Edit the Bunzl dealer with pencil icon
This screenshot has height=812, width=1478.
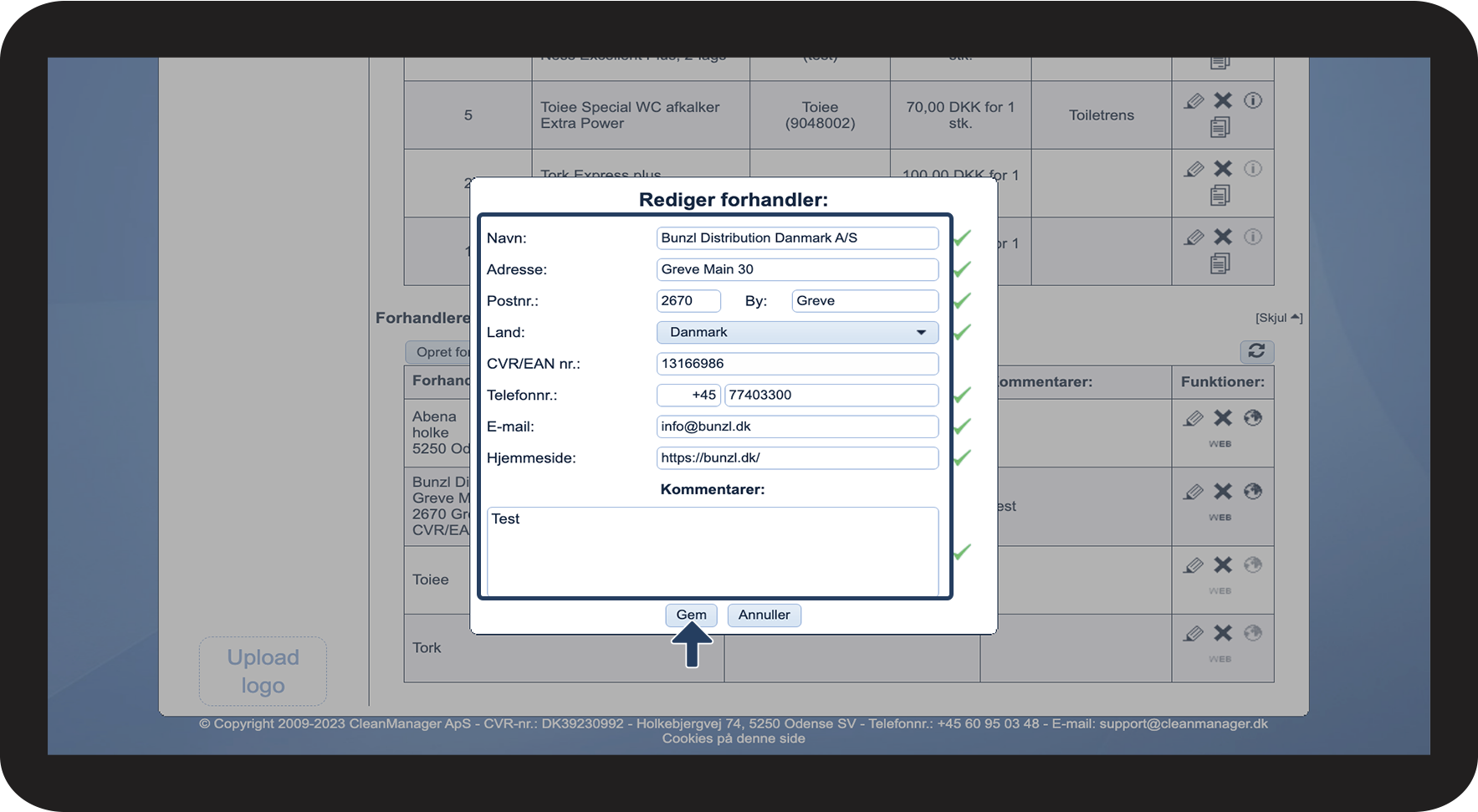point(1194,492)
